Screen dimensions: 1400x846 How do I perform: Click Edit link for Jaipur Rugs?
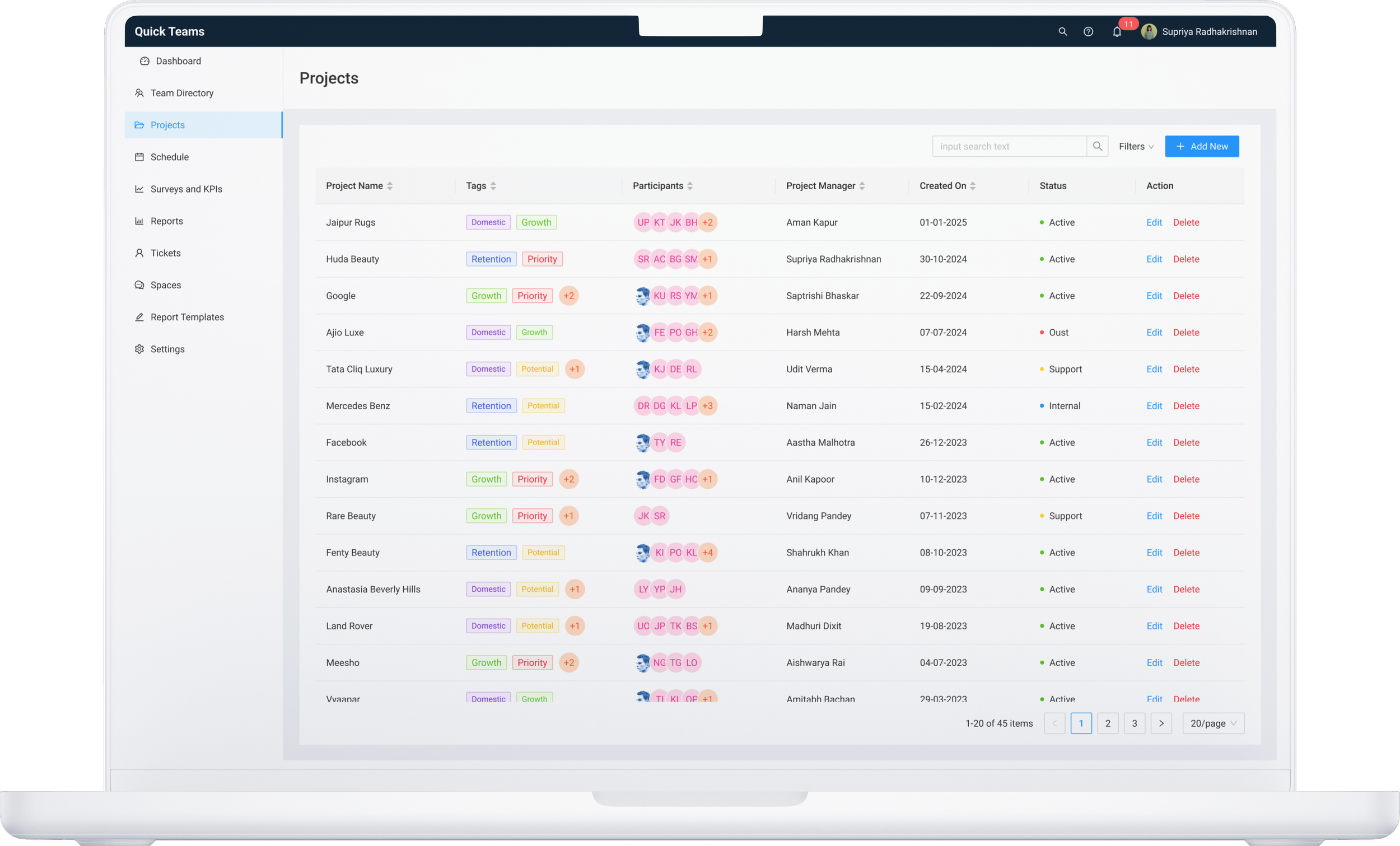[x=1154, y=223]
